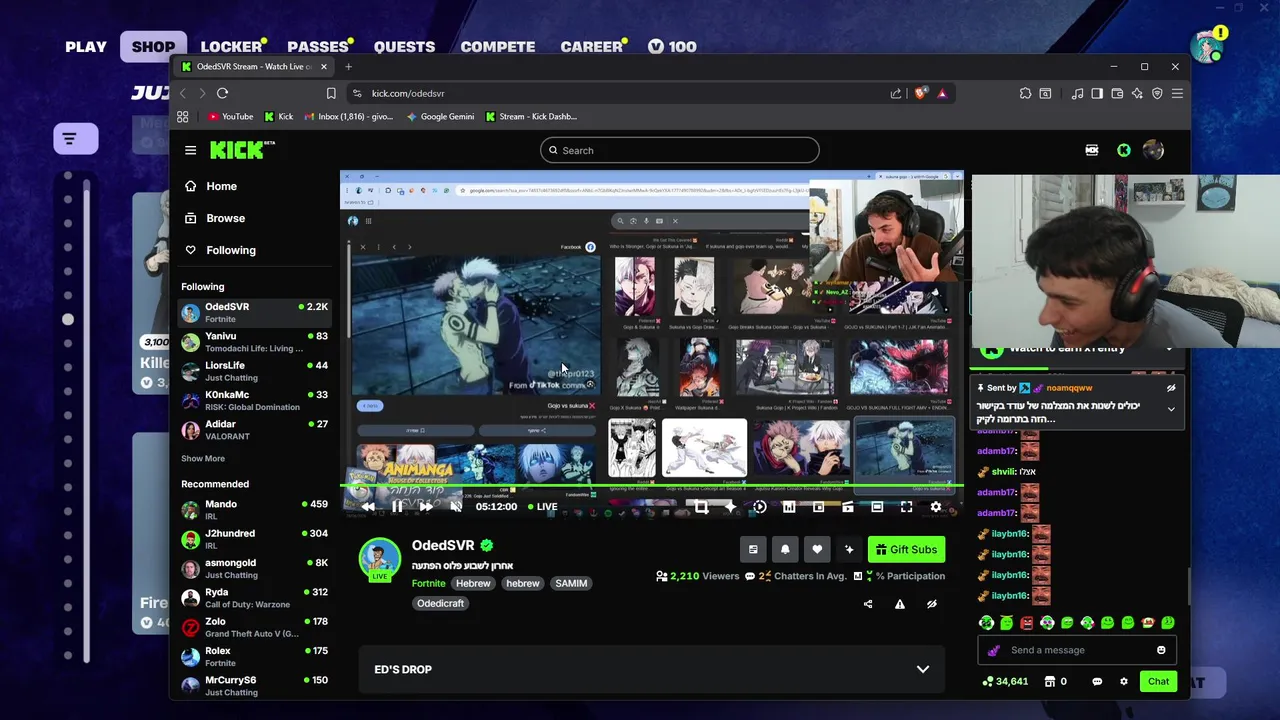
Task: Open the Kick hamburger sidebar menu
Action: pyautogui.click(x=190, y=150)
